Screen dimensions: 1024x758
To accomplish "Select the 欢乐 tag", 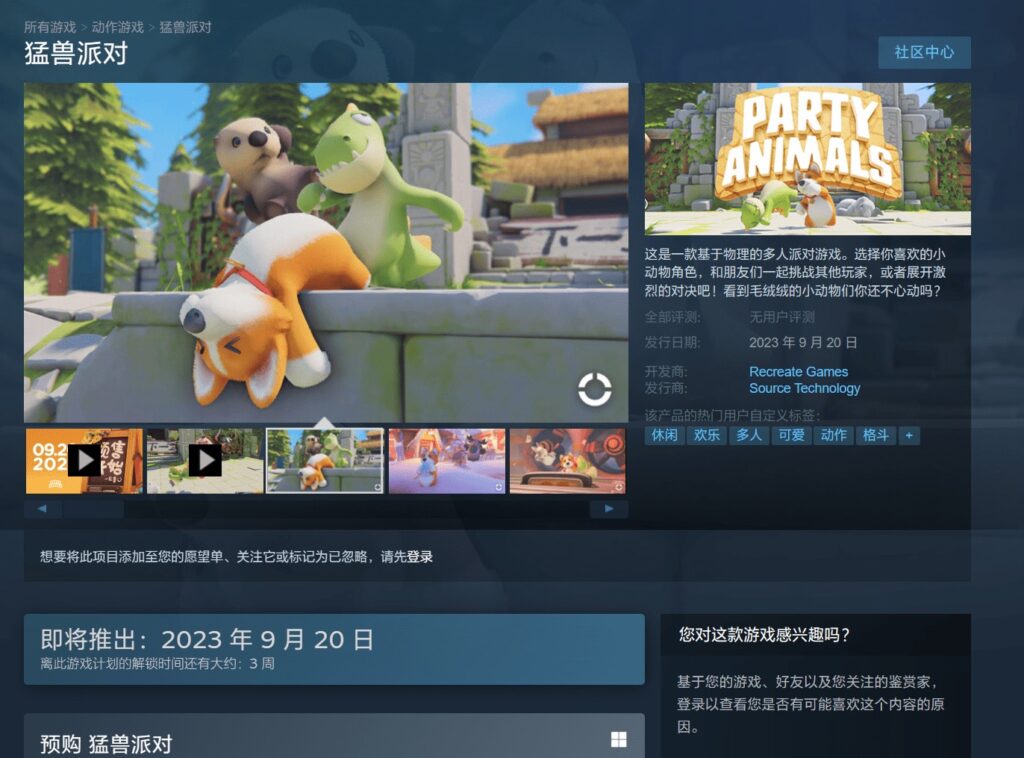I will coord(706,435).
